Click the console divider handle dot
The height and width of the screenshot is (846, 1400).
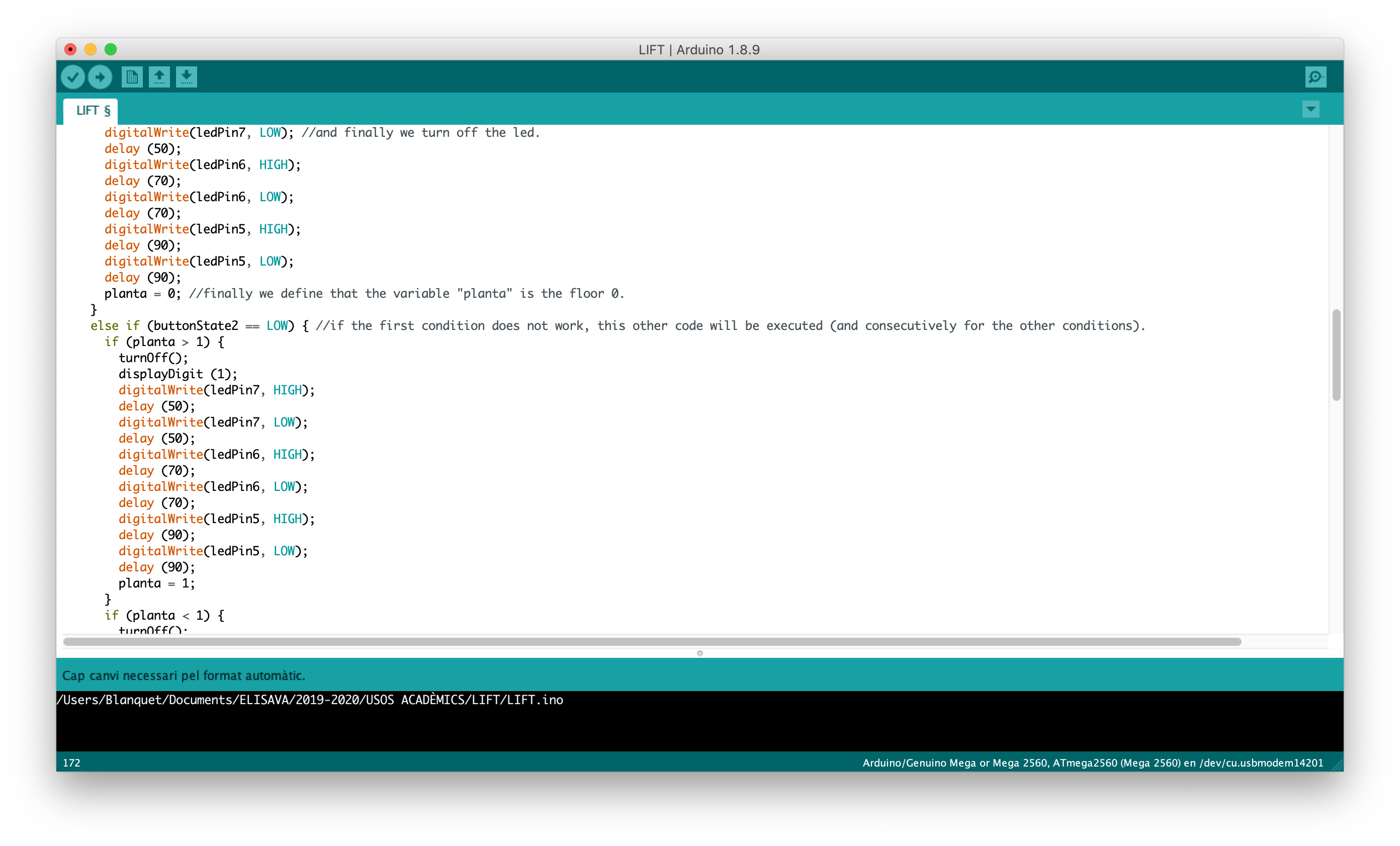(x=700, y=653)
